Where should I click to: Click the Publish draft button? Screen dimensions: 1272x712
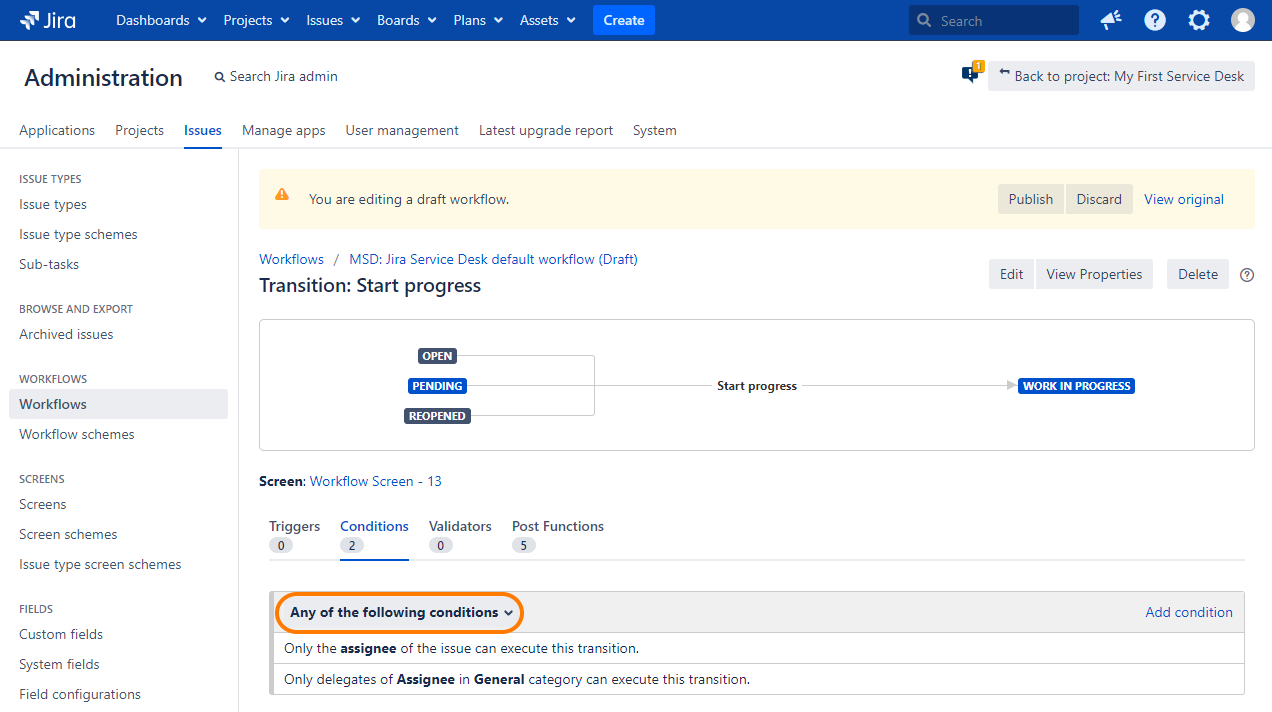[1030, 199]
